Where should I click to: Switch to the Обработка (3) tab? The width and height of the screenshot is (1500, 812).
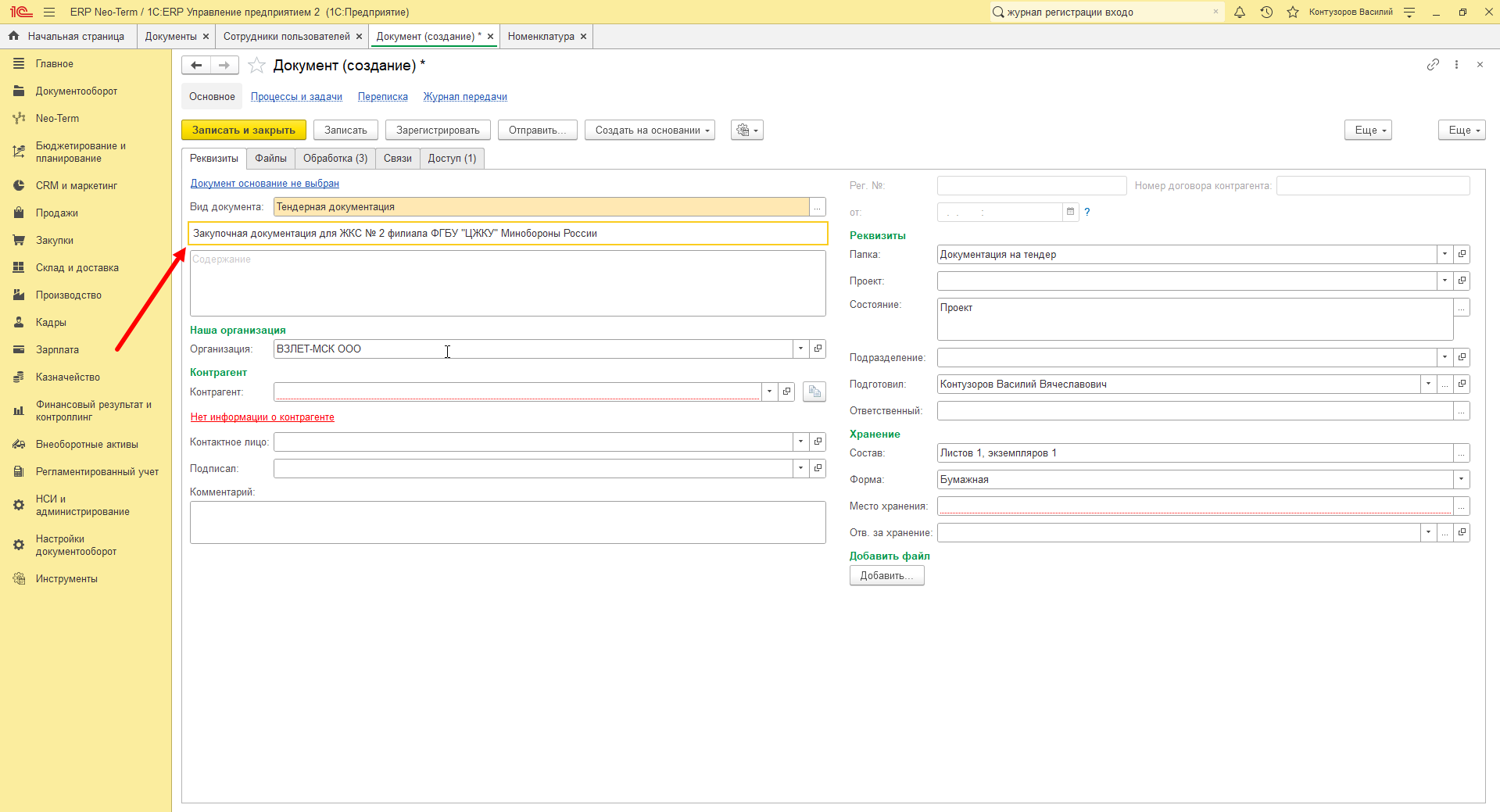pyautogui.click(x=335, y=159)
